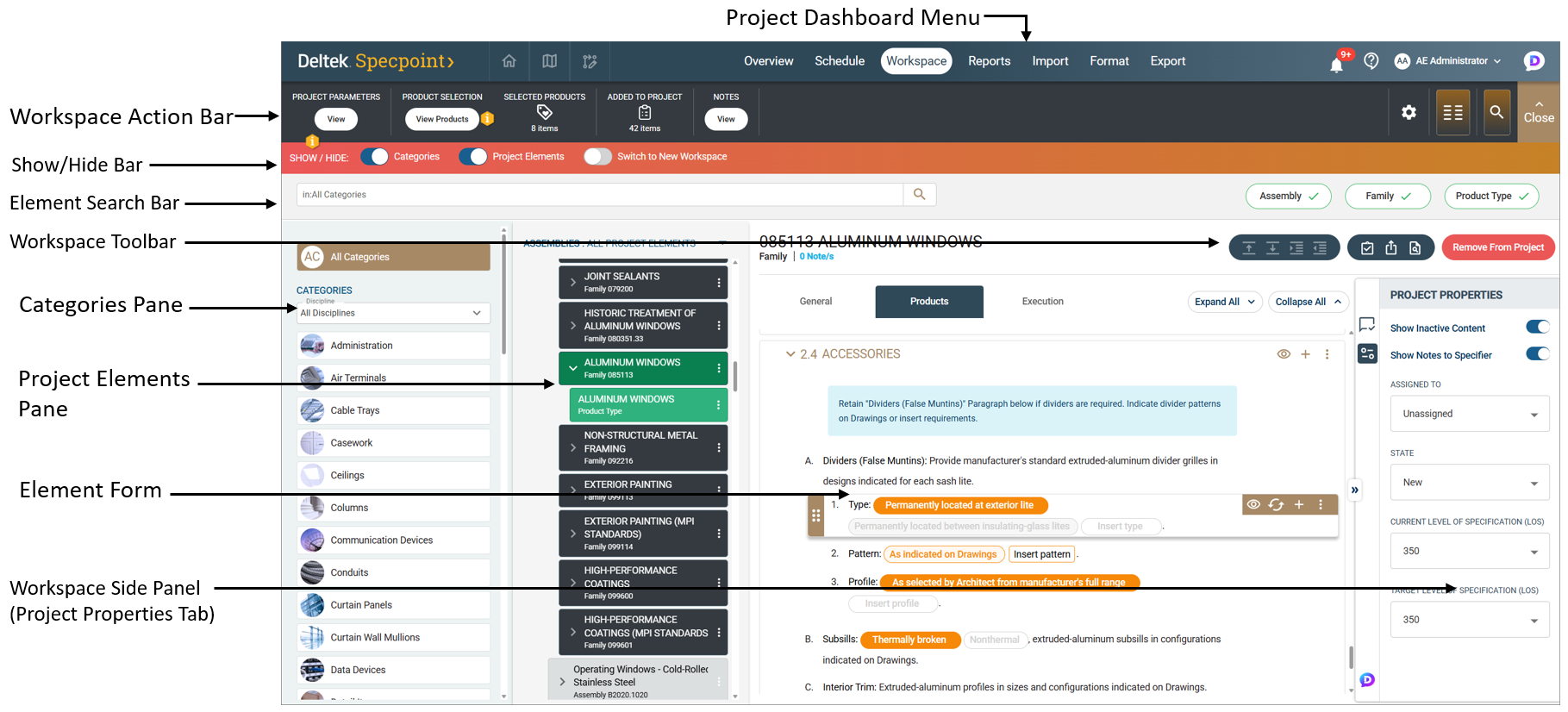
Task: Disable Show Inactive Content toggle
Action: [1537, 328]
